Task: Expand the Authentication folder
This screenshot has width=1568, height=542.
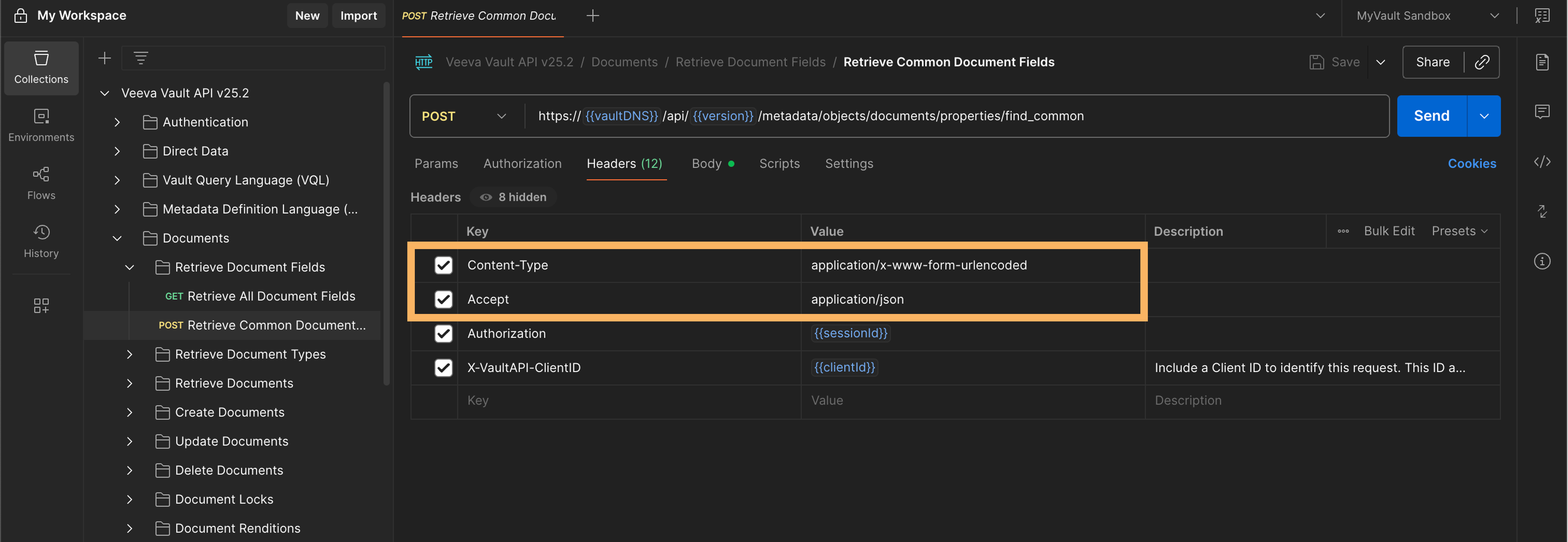Action: coord(117,123)
